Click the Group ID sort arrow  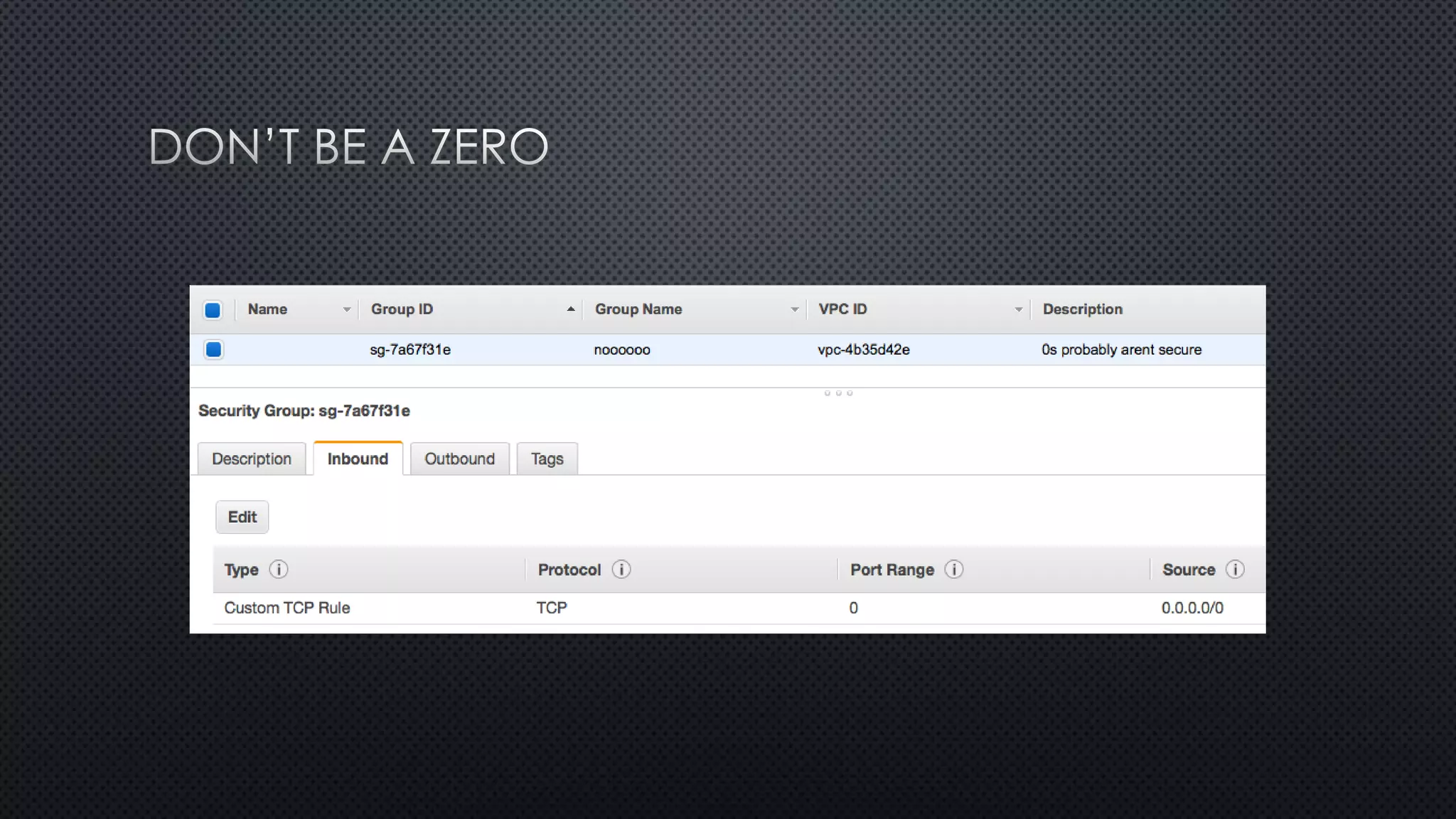point(570,309)
